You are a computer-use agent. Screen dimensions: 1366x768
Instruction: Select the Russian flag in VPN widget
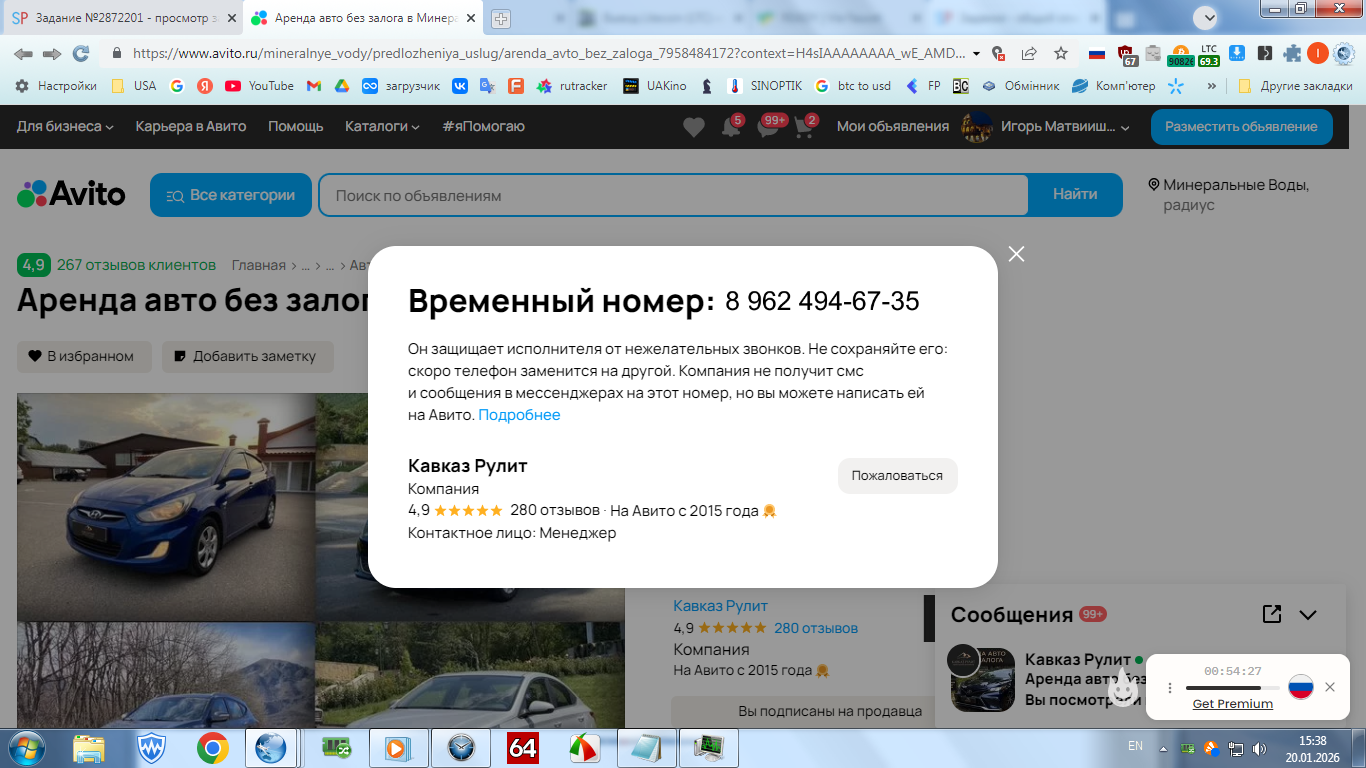tap(1300, 687)
